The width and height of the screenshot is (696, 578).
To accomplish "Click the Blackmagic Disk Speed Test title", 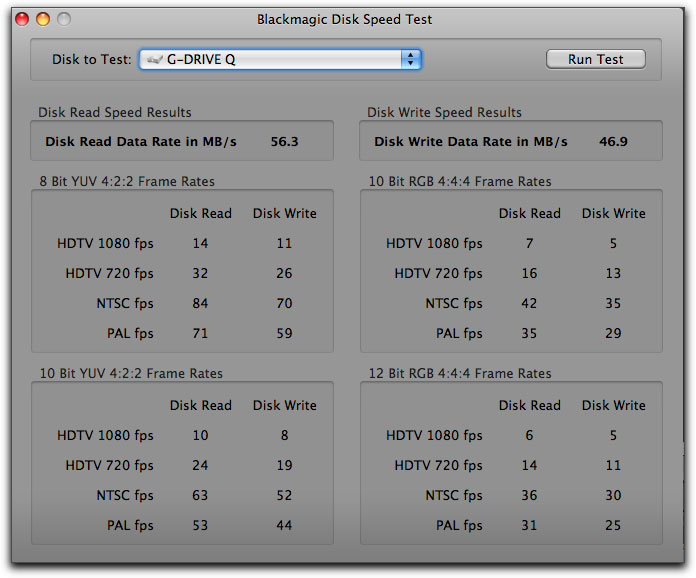I will coord(347,19).
